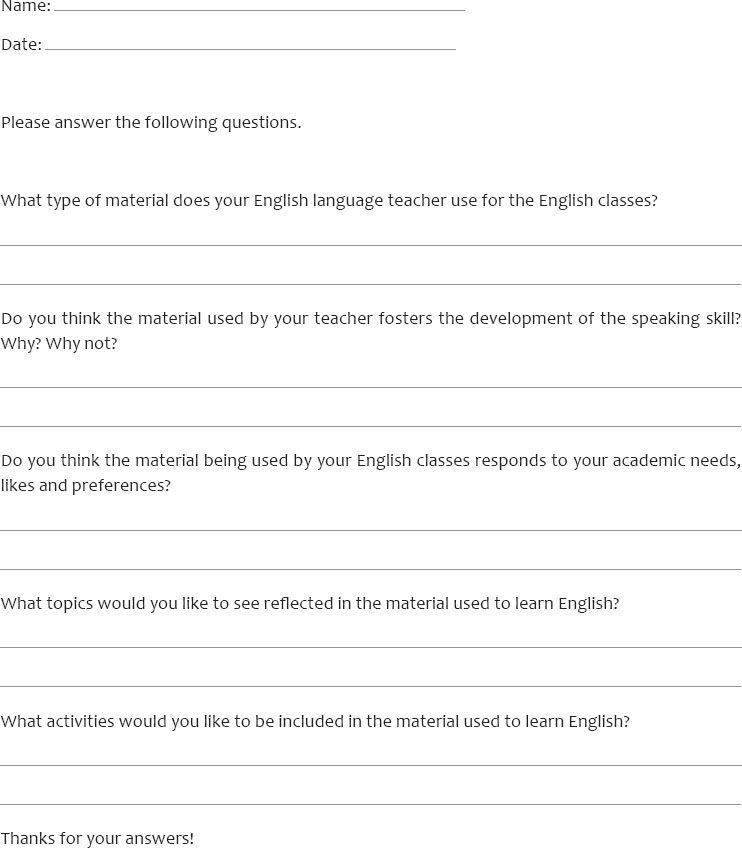Click first answer line for activities question
Viewport: 742px width, 848px height.
point(370,764)
